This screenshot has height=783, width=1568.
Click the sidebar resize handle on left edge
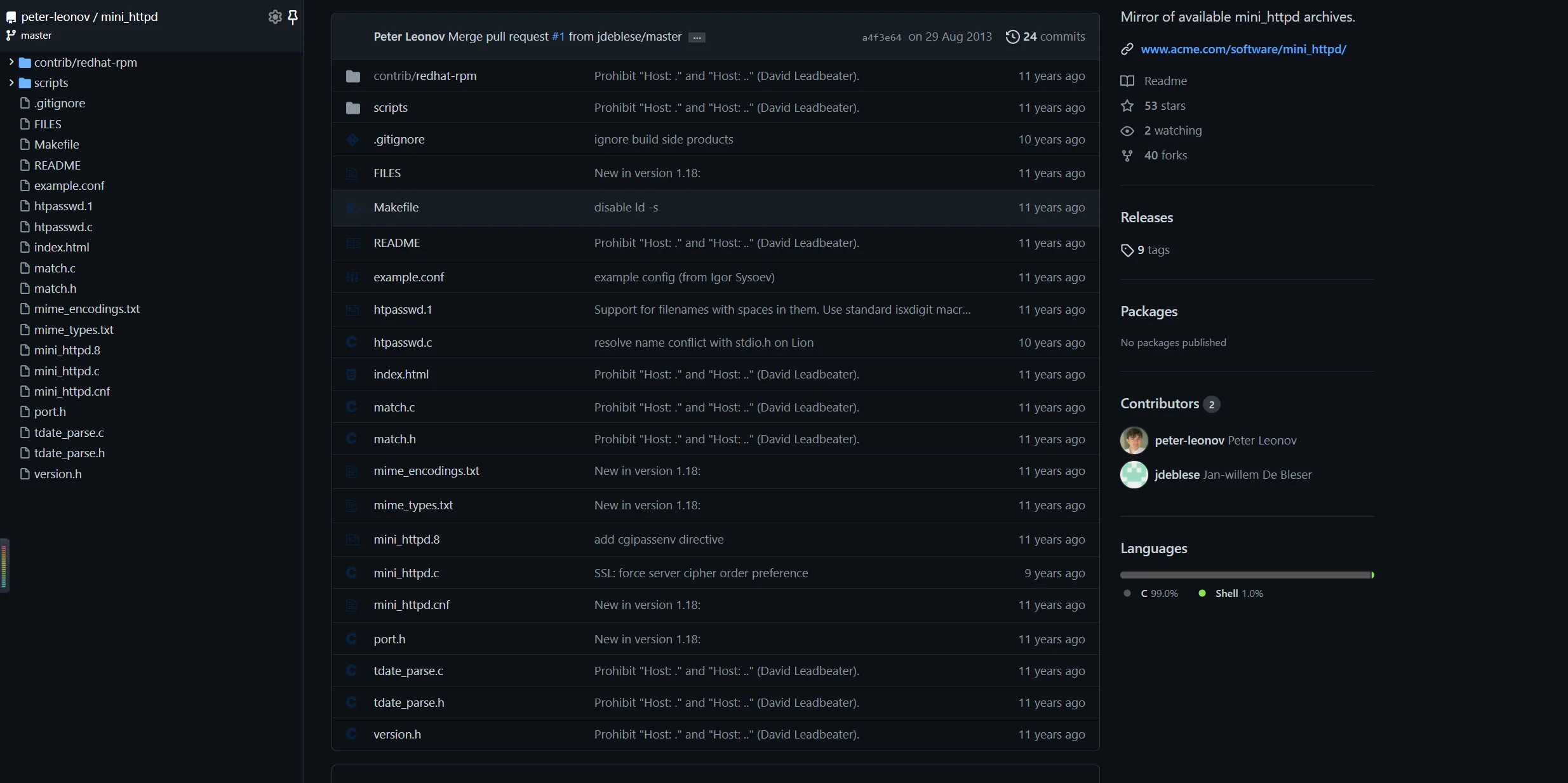point(4,565)
